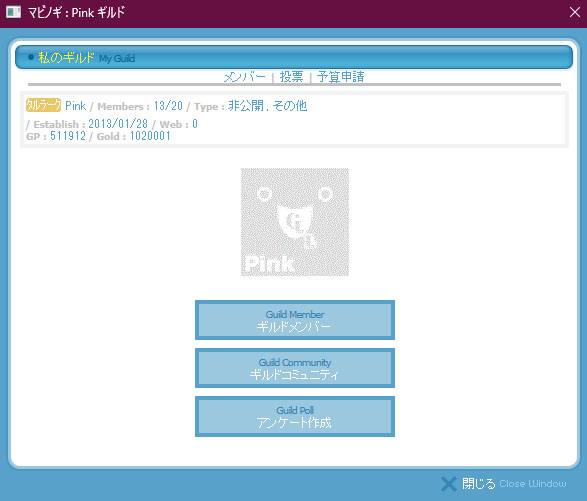Image resolution: width=587 pixels, height=501 pixels.
Task: Click the blue X icon beside 閉じる
Action: 449,484
